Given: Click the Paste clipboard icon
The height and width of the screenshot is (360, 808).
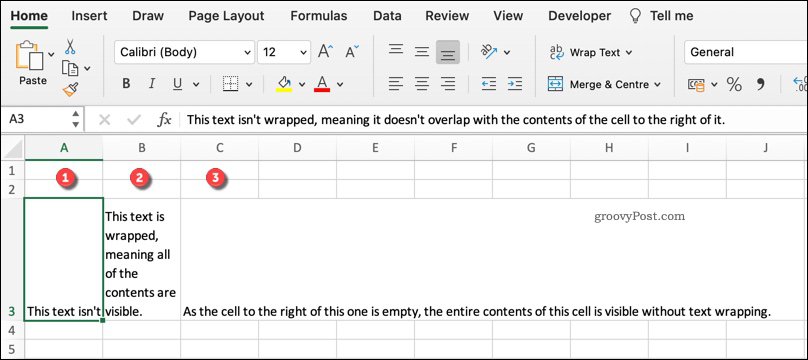Looking at the screenshot, I should pyautogui.click(x=30, y=56).
